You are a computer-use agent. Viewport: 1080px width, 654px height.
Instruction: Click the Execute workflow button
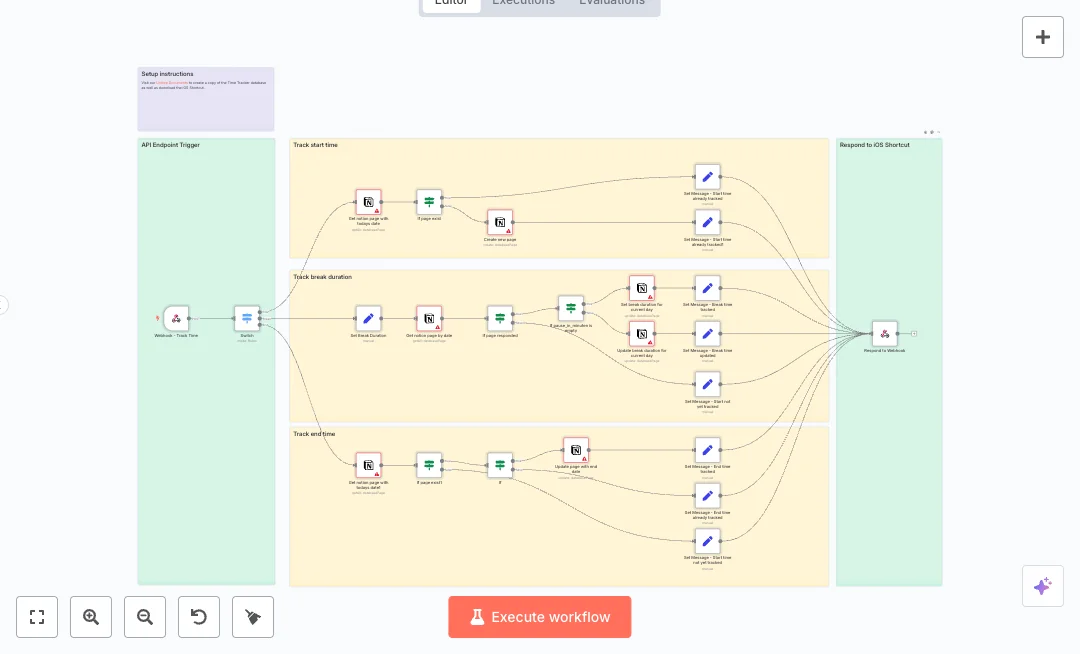coord(539,617)
